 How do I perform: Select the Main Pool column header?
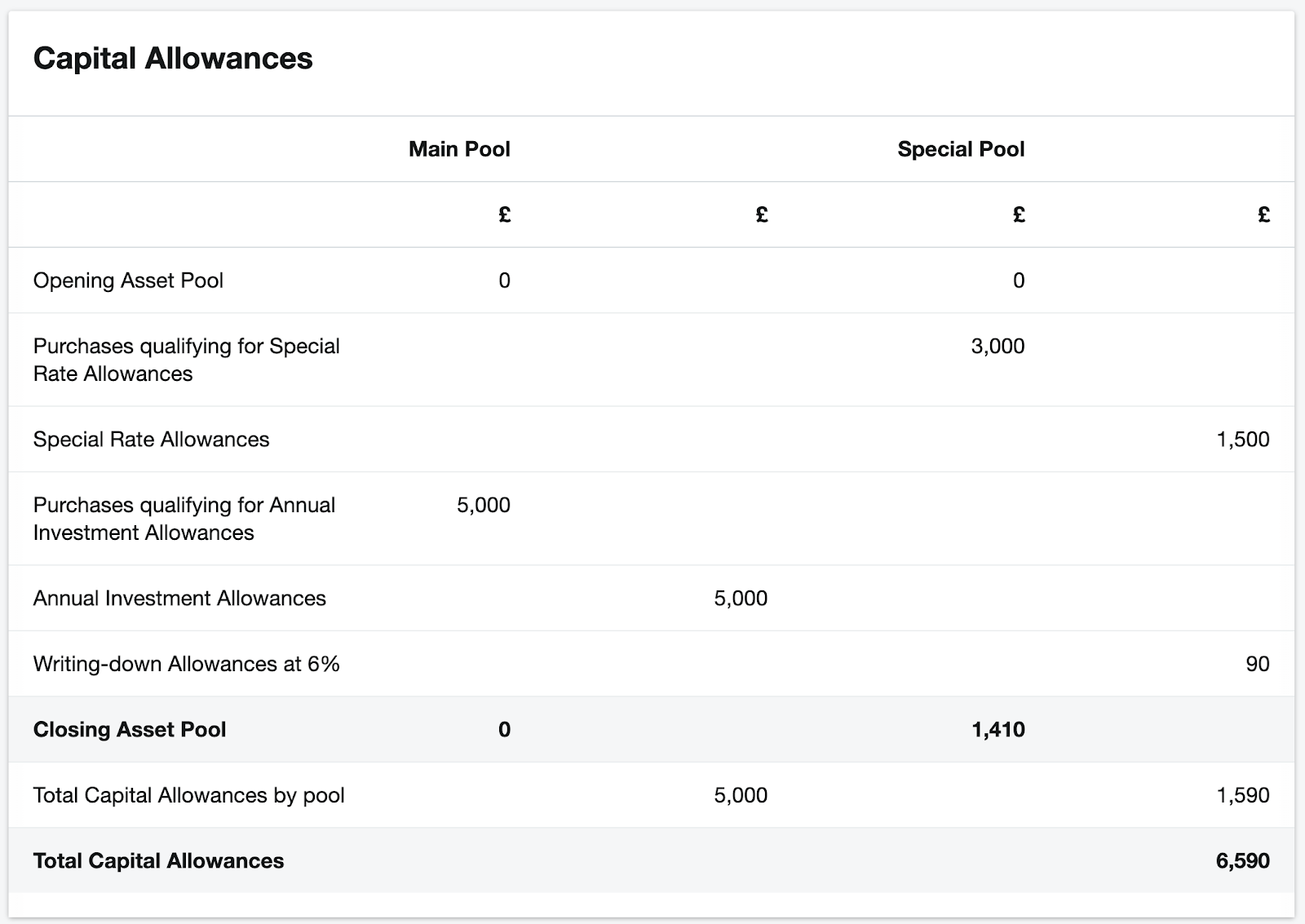(x=460, y=149)
